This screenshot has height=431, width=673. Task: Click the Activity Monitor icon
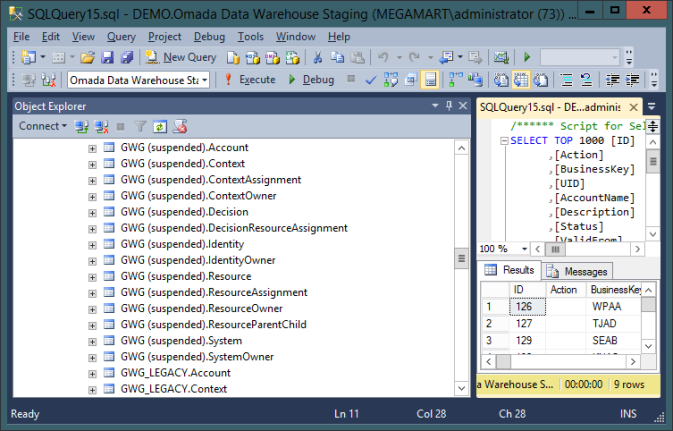tap(501, 57)
